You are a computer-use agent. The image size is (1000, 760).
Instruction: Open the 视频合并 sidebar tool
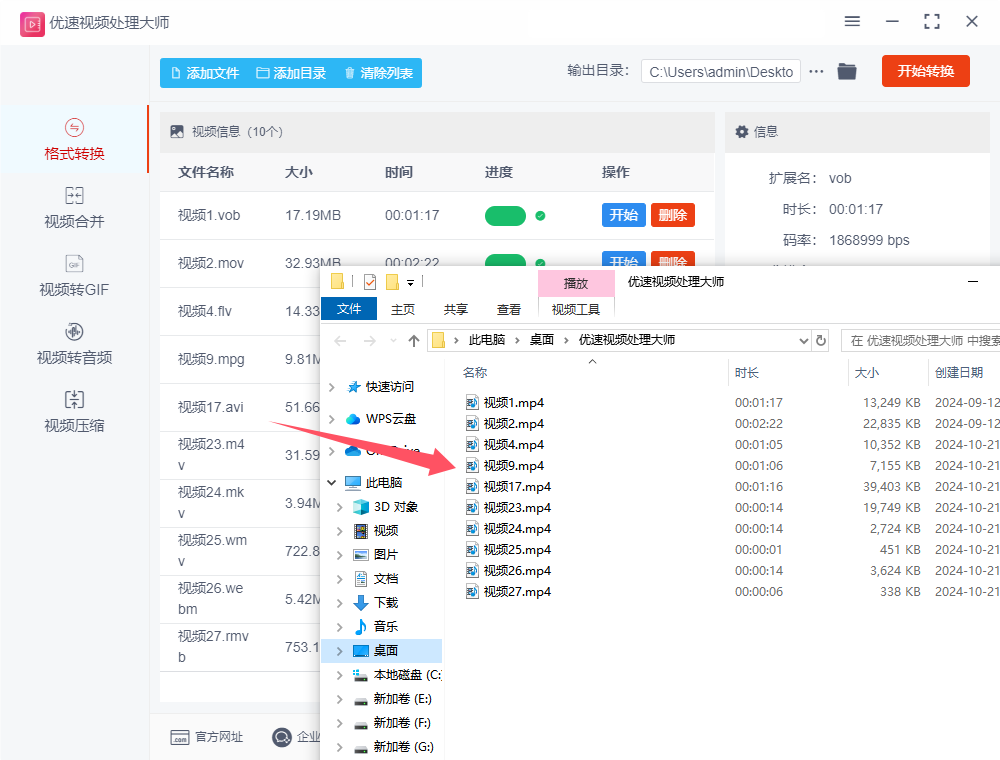point(74,207)
